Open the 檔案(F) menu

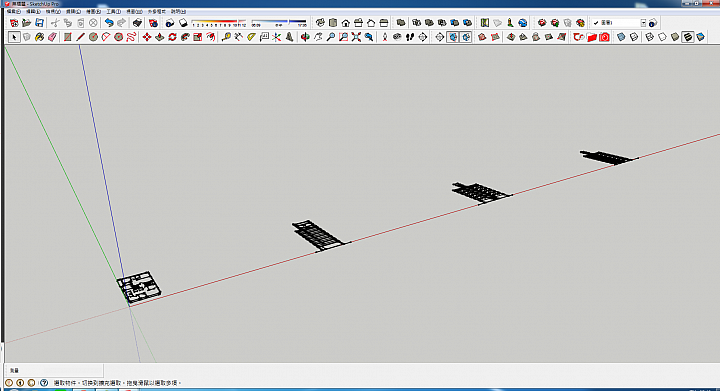coord(13,11)
